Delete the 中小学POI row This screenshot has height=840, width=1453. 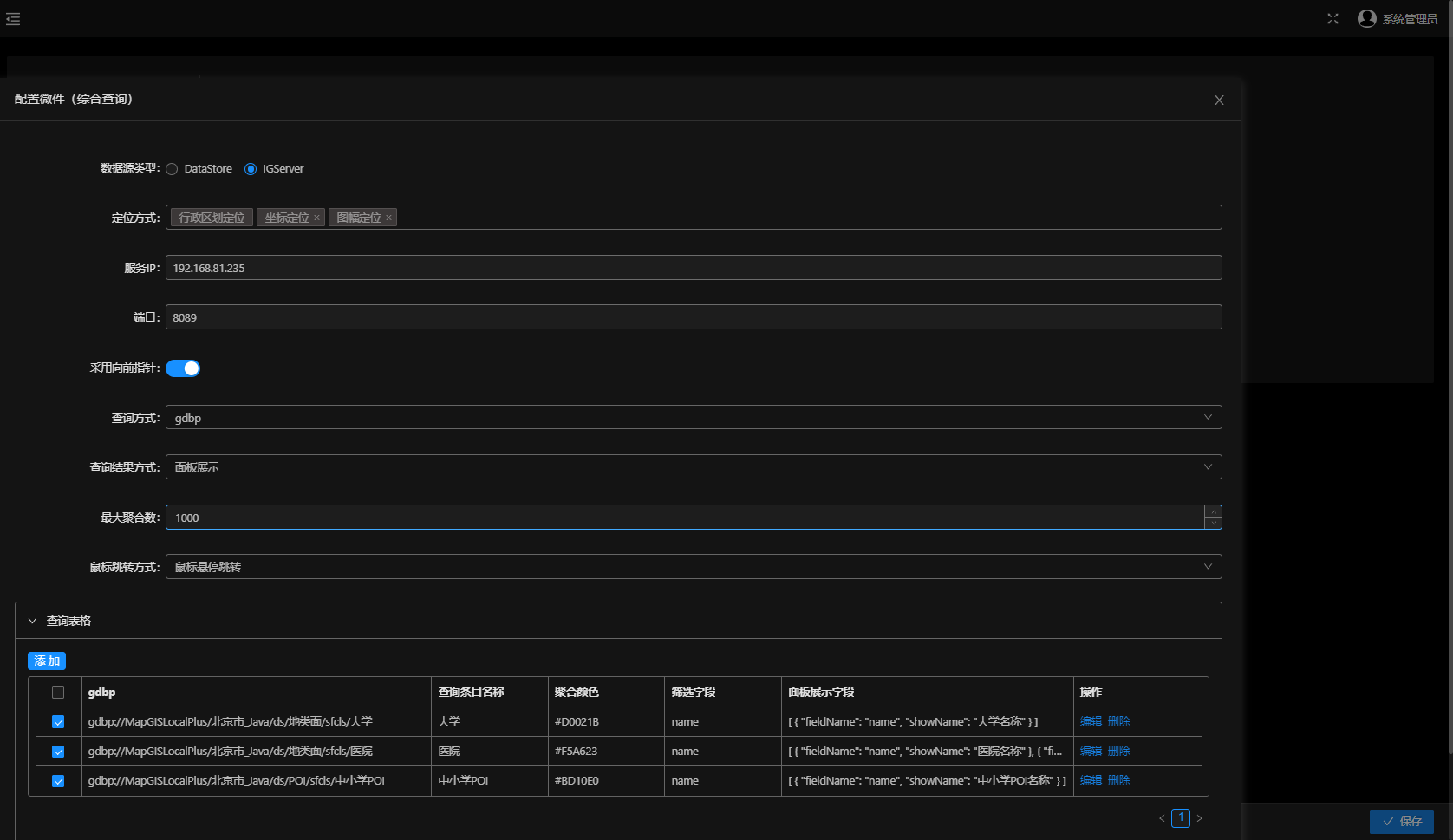(x=1119, y=780)
